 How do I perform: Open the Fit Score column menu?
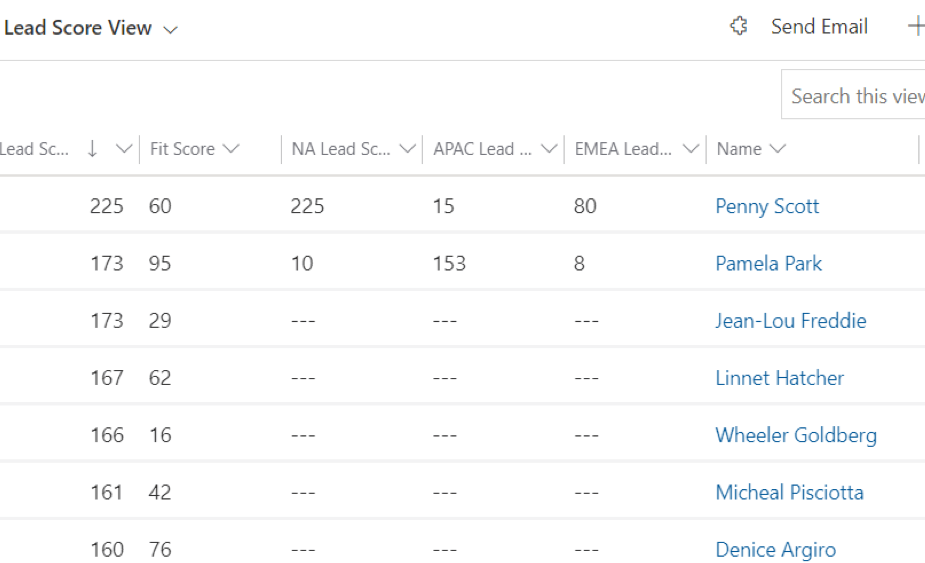(194, 149)
